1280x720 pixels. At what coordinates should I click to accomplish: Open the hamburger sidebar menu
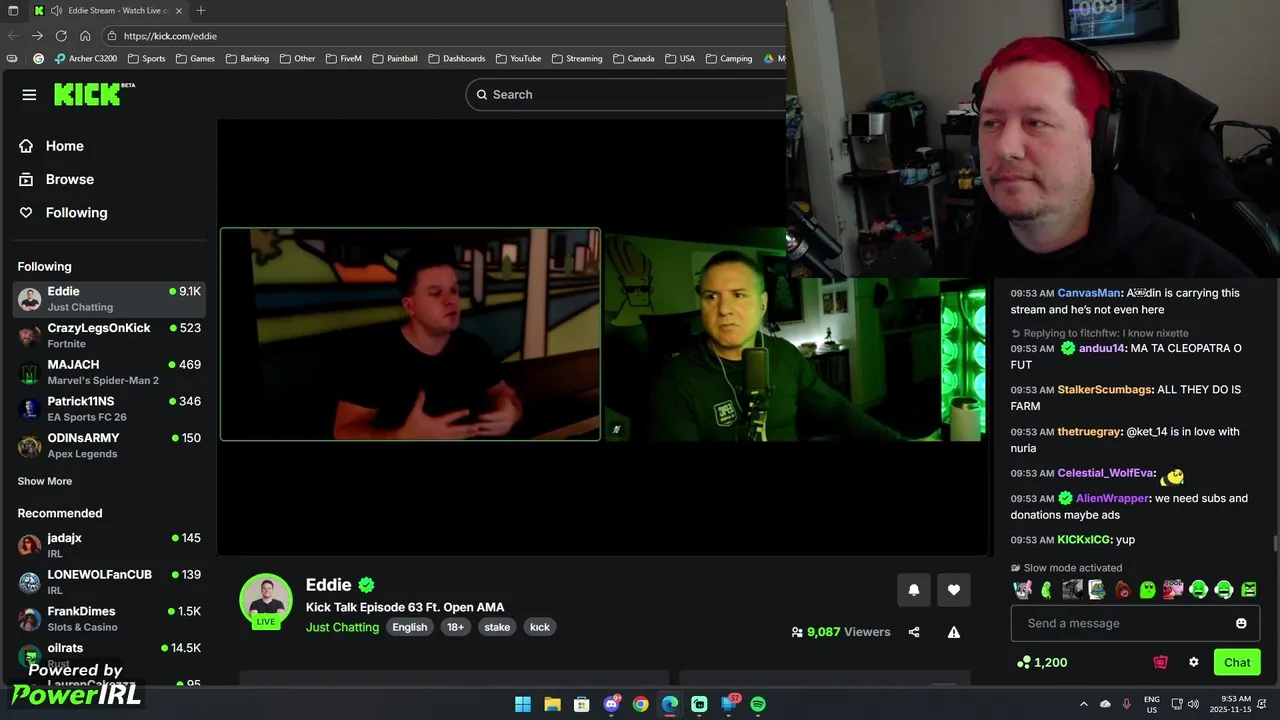[x=29, y=95]
